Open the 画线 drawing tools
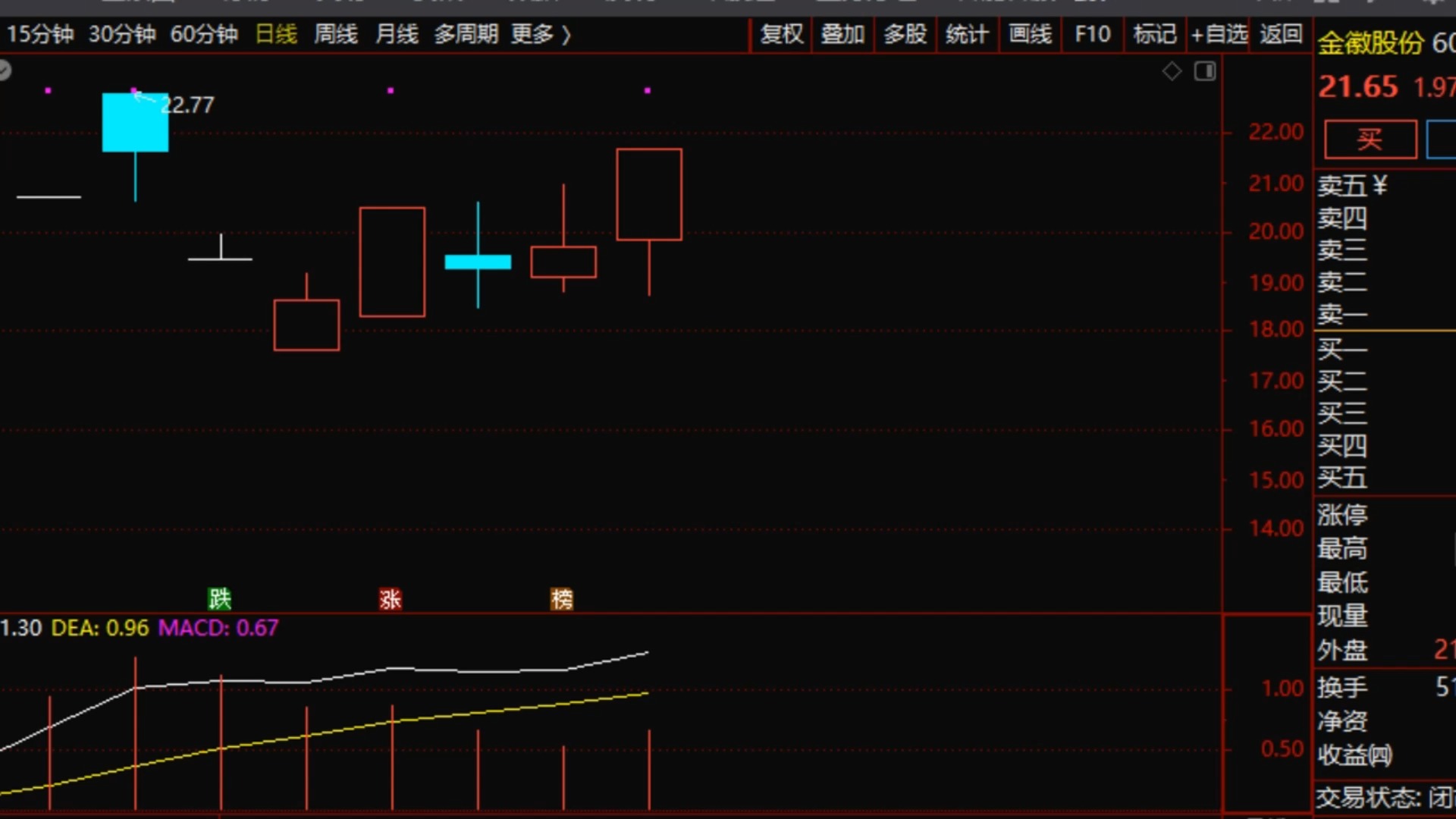 [x=1031, y=34]
